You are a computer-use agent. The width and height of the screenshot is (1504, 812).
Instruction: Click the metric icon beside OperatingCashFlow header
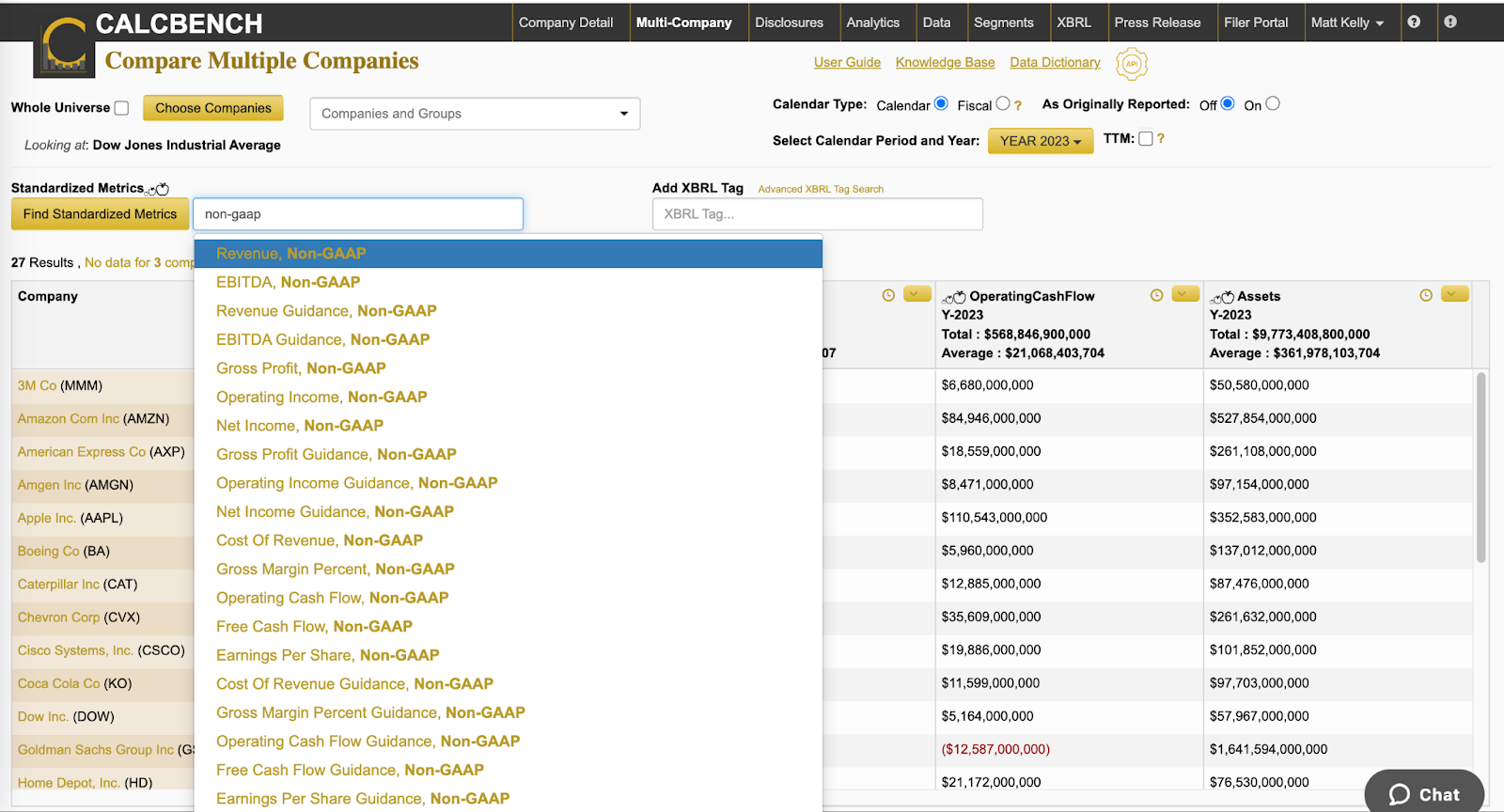point(954,297)
